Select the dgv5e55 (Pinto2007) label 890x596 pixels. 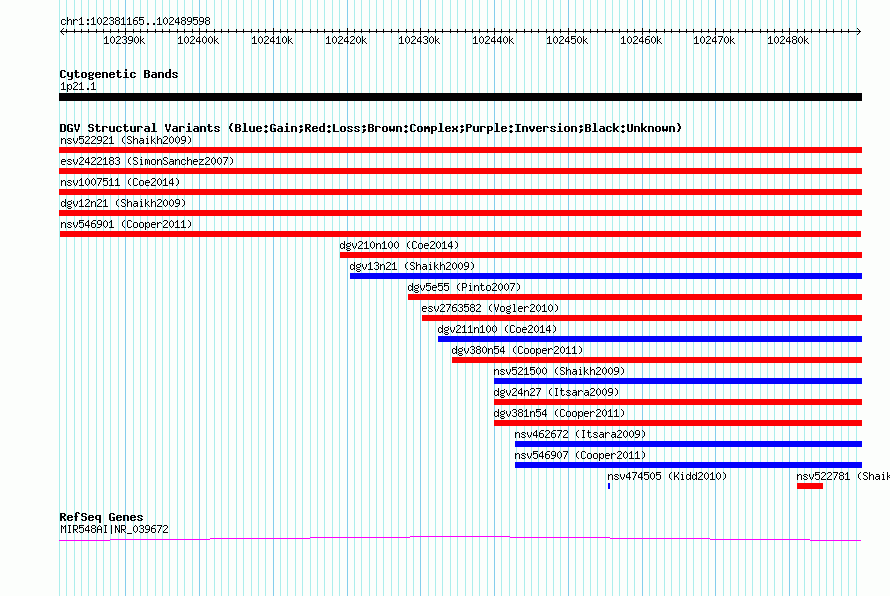tap(464, 287)
